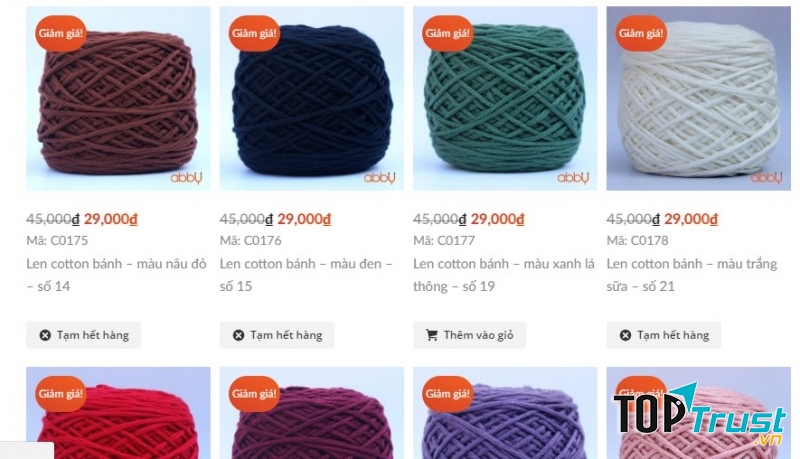Click the Giảm giá badge on black yarn
Viewport: 800px width, 459px height.
click(254, 34)
